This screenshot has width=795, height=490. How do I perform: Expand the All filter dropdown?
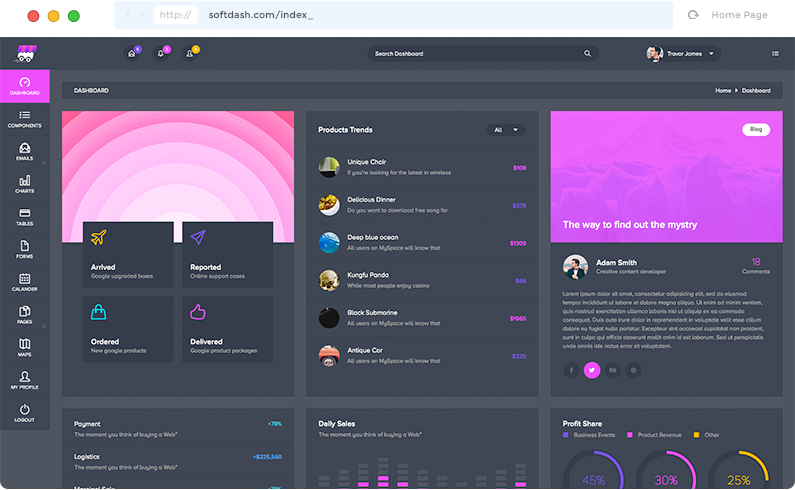506,130
